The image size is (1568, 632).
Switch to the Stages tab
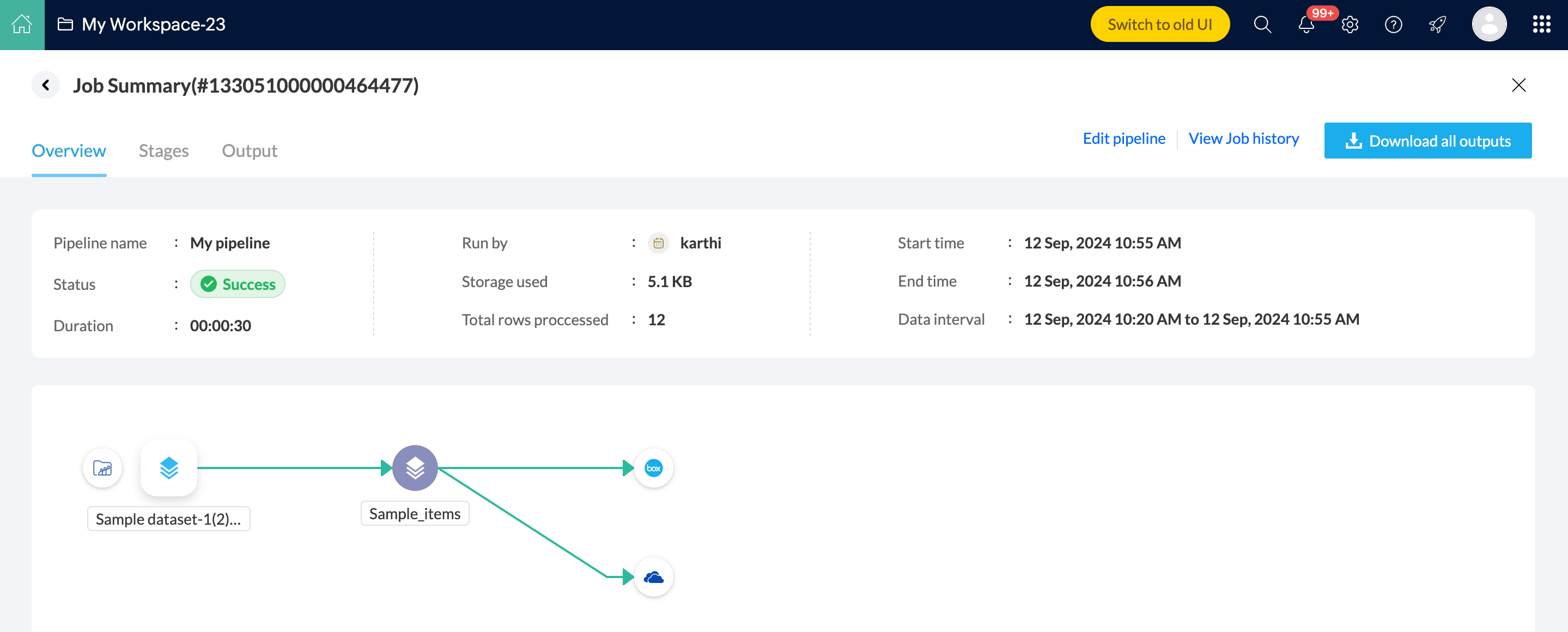tap(163, 150)
